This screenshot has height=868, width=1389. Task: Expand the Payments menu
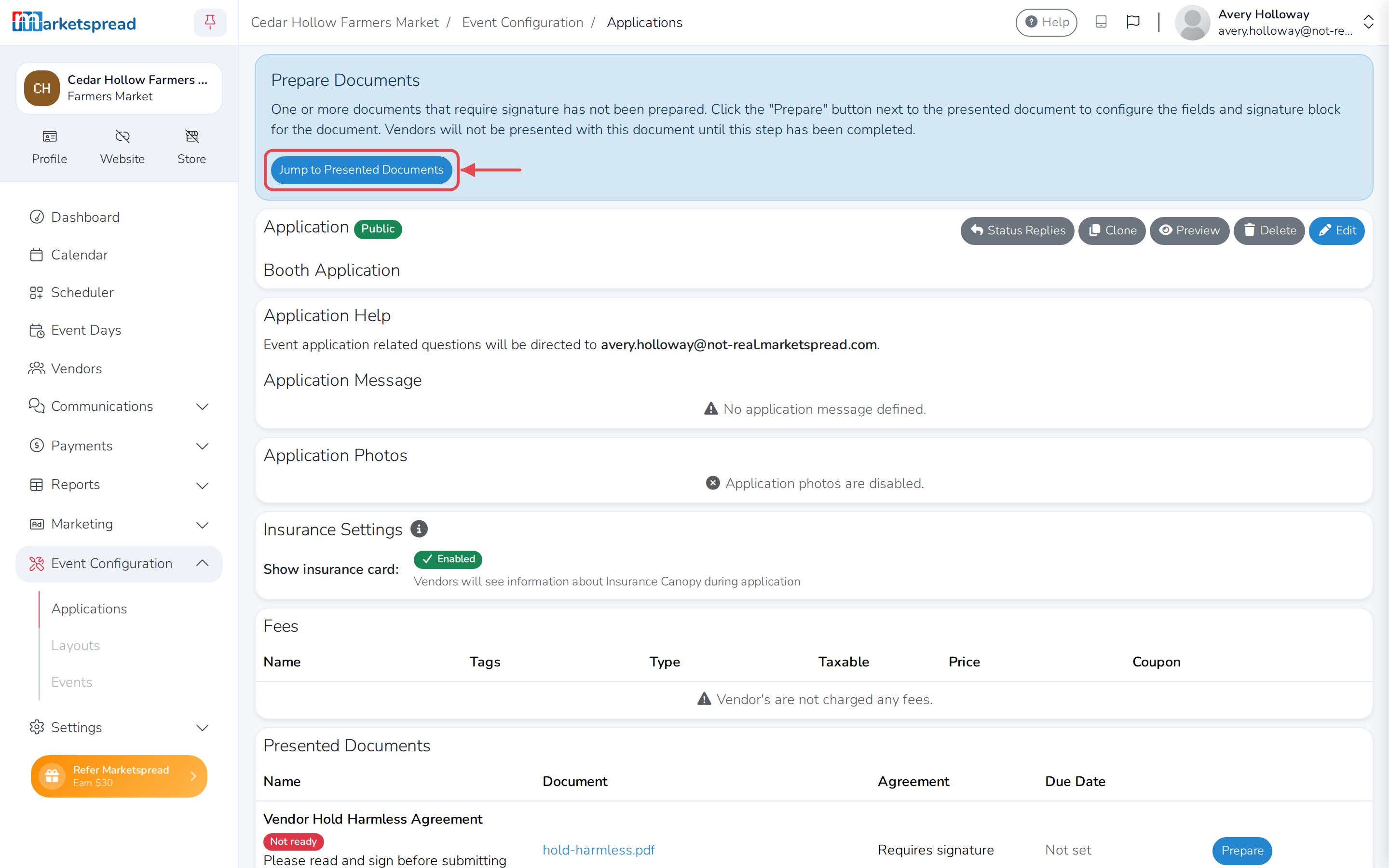click(x=119, y=446)
